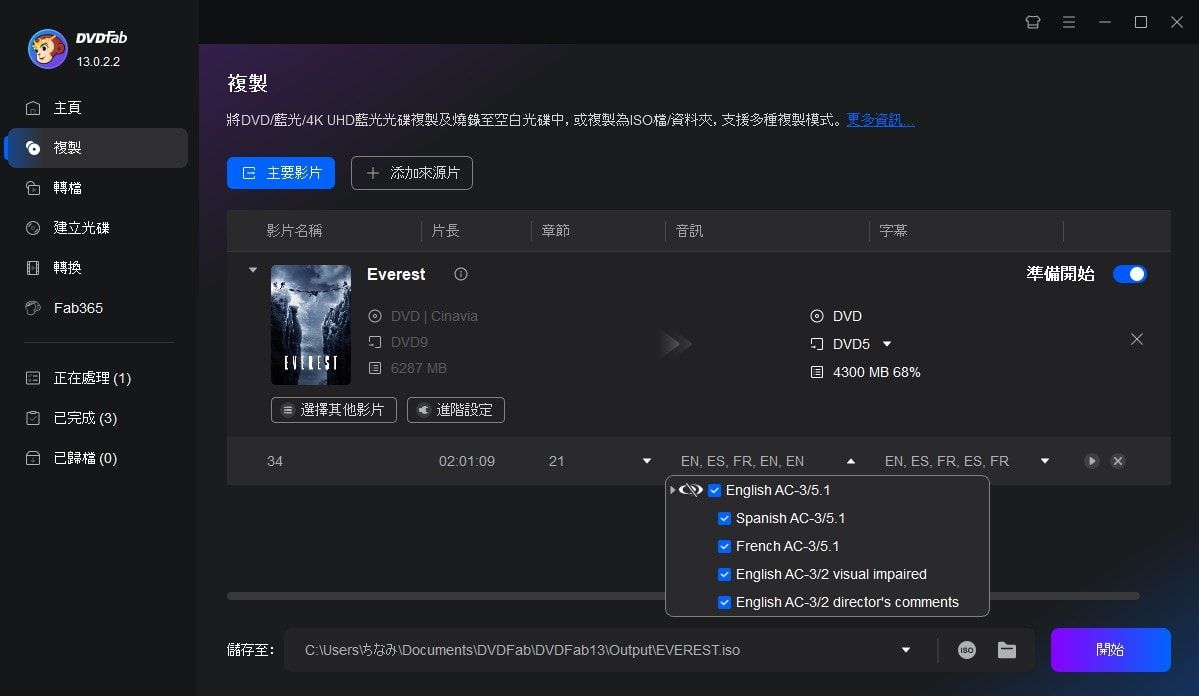Uncheck Spanish AC-3/5.1 audio track
1199x696 pixels.
point(724,519)
